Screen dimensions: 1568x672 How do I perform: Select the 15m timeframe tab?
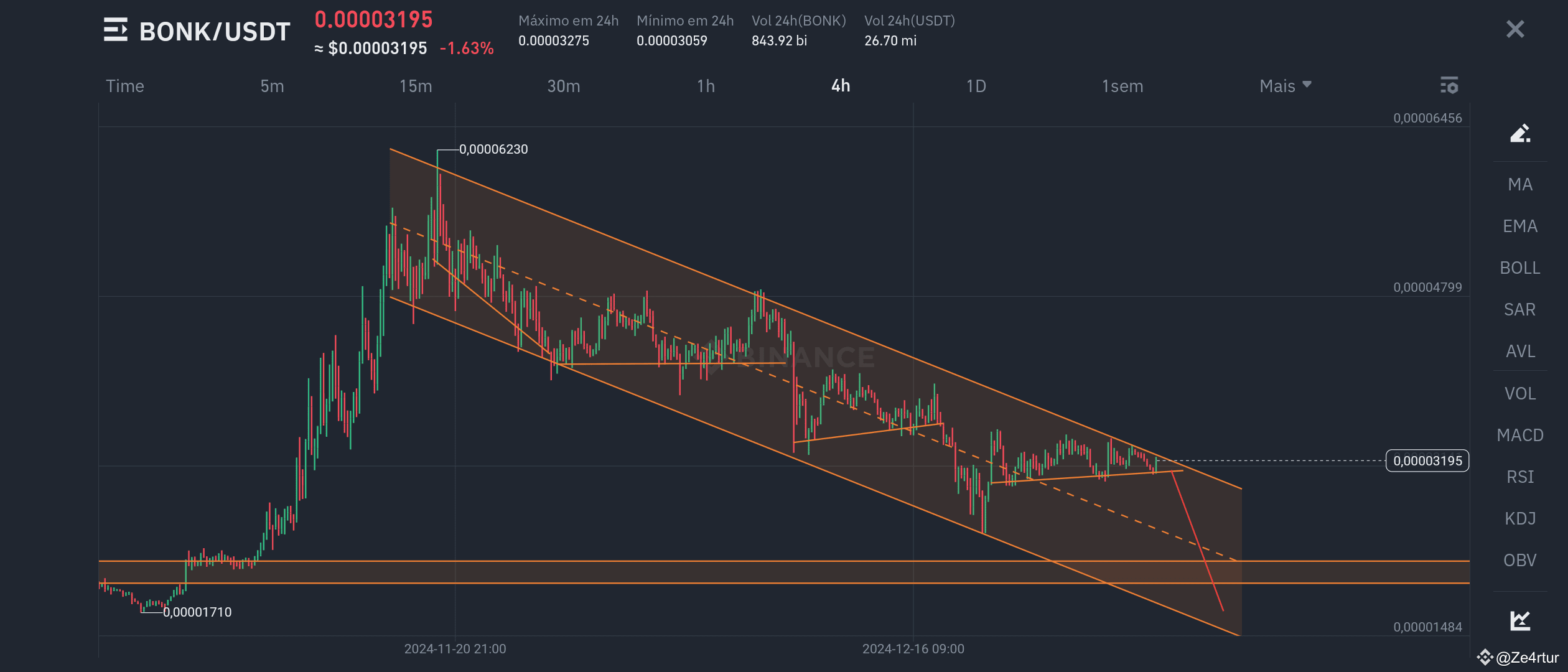coord(414,86)
